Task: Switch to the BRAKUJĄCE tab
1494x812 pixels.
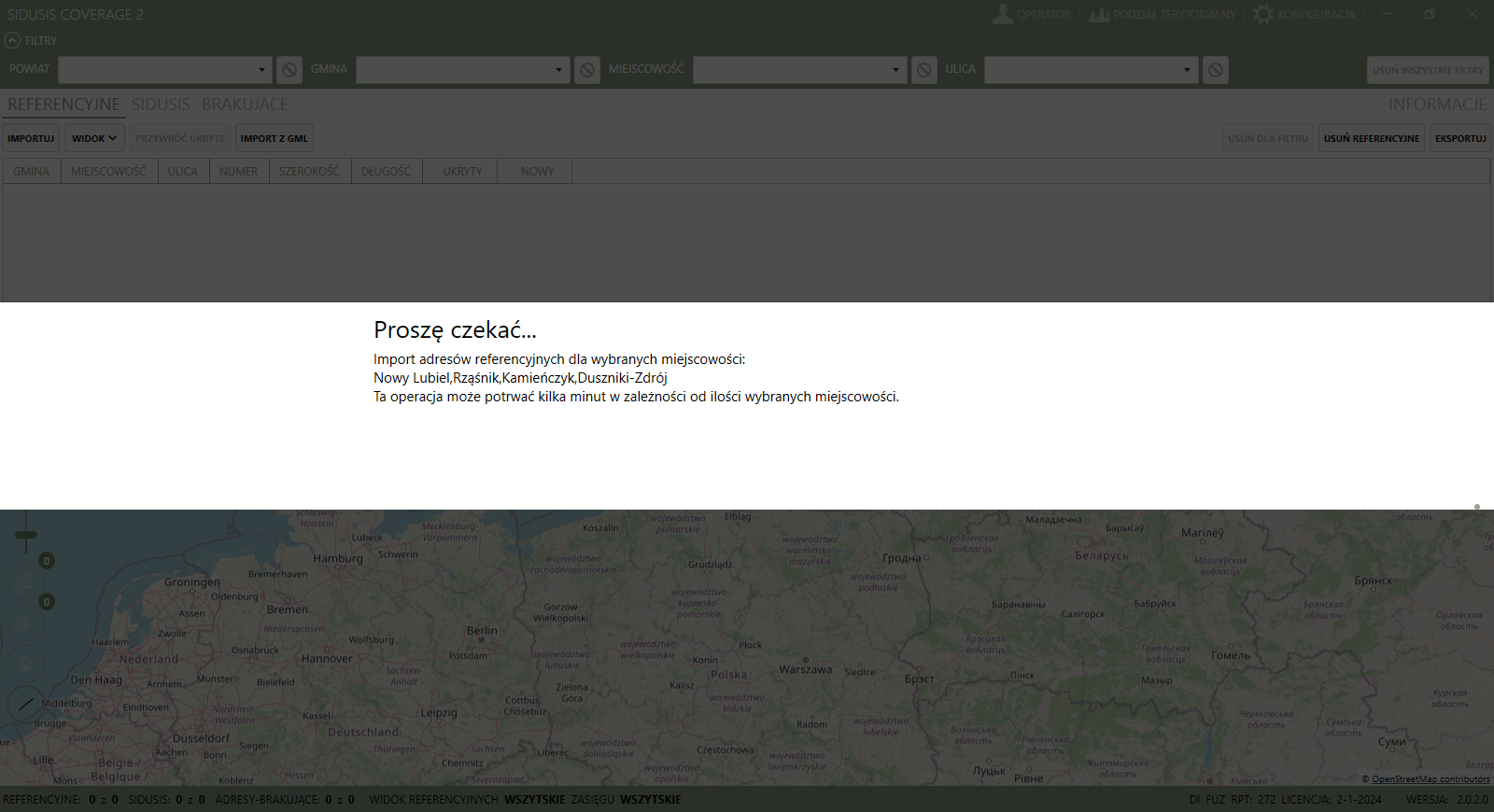Action: [x=245, y=105]
